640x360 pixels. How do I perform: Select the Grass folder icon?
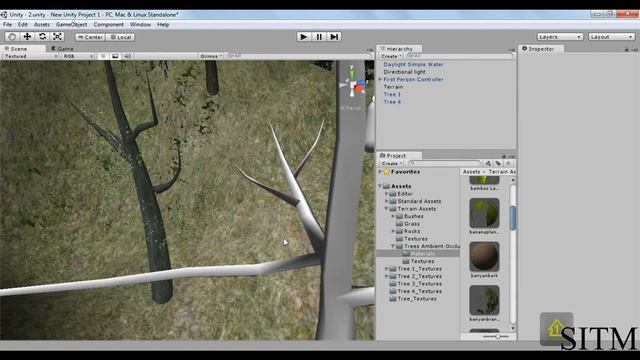click(x=400, y=224)
